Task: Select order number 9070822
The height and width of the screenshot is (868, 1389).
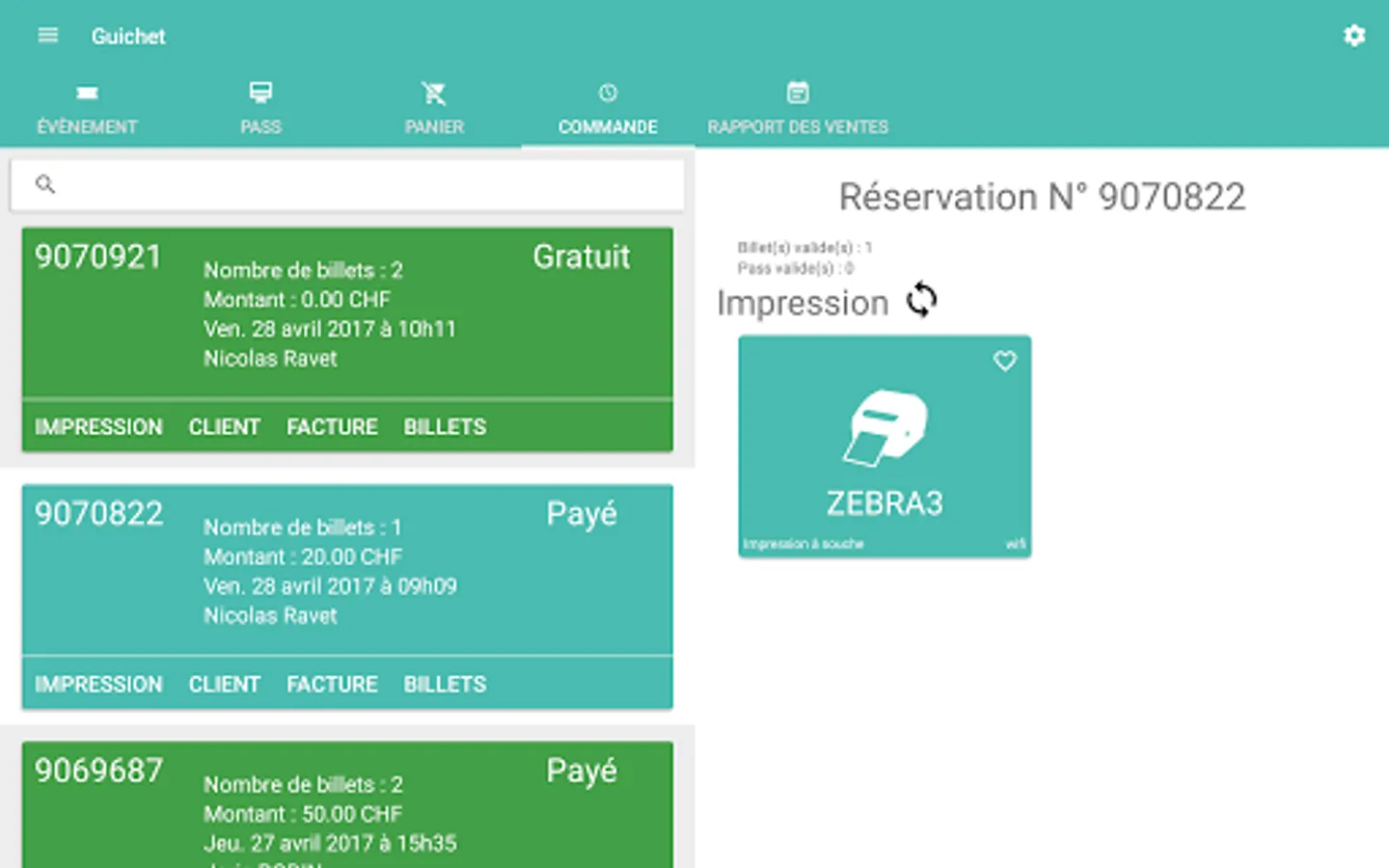Action: (99, 514)
